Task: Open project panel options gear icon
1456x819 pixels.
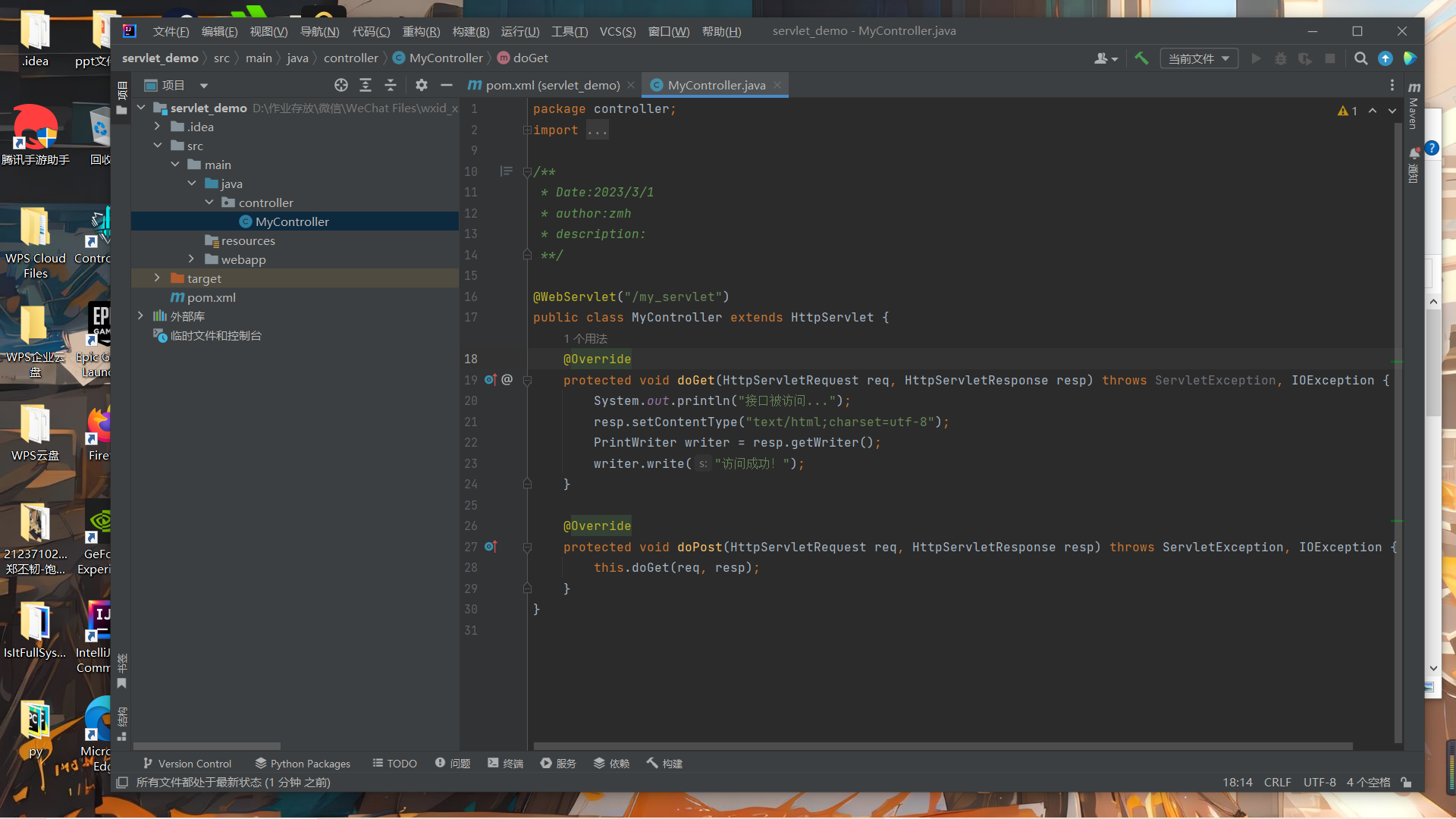Action: tap(422, 85)
